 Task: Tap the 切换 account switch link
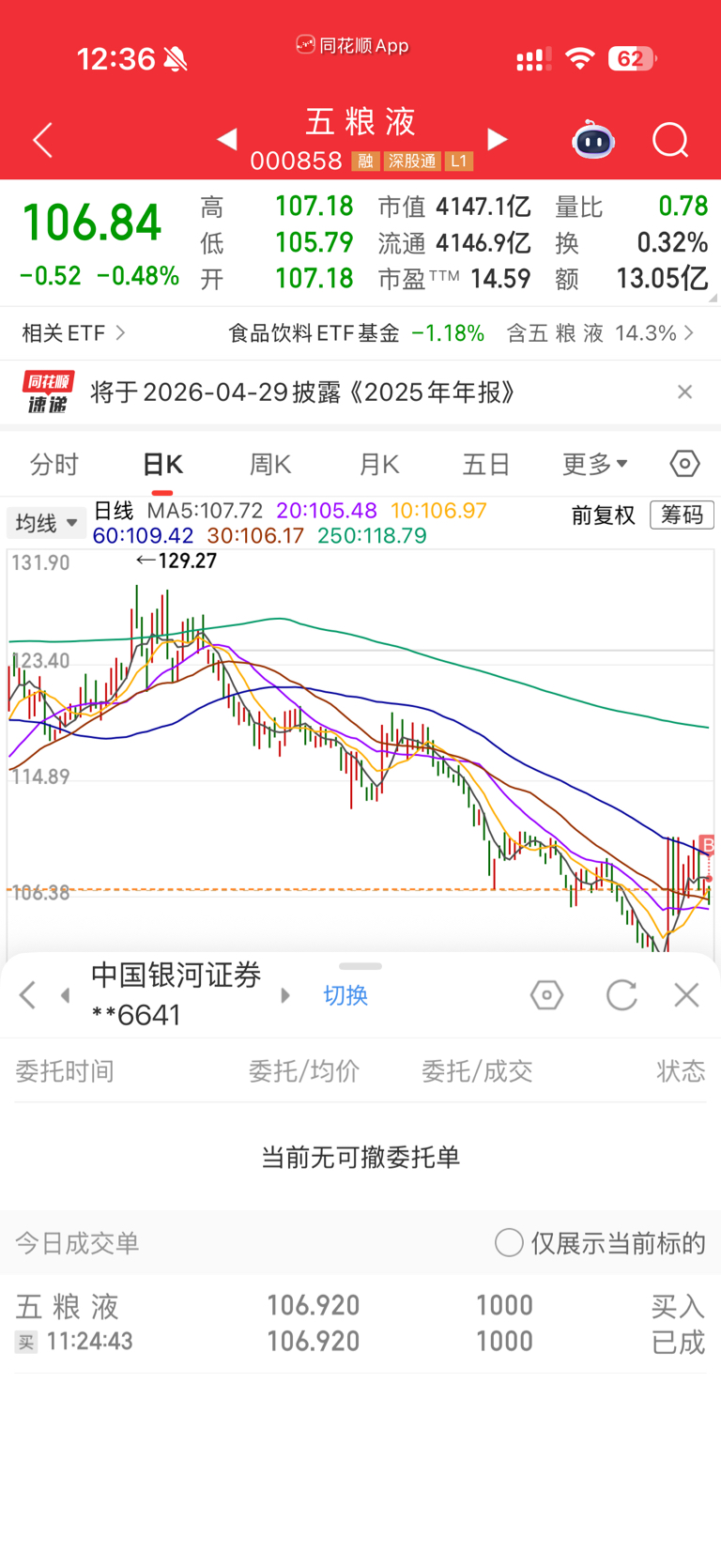coord(345,995)
